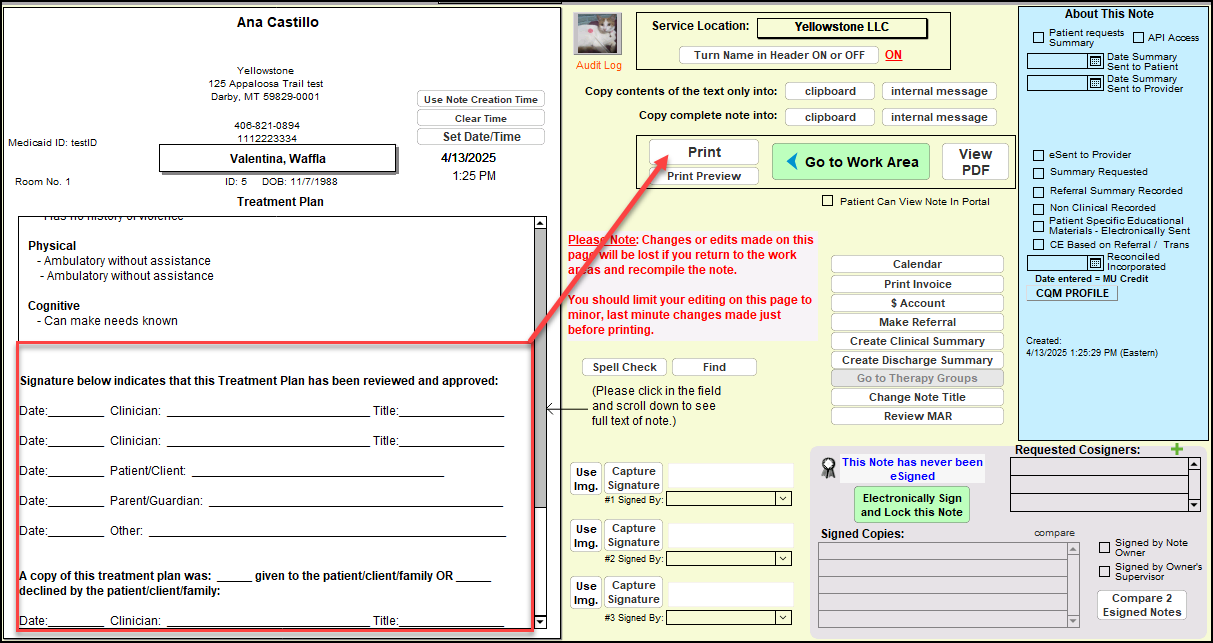This screenshot has height=643, width=1213.
Task: Click the patient photo thumbnail above Audit Log
Action: click(x=598, y=35)
